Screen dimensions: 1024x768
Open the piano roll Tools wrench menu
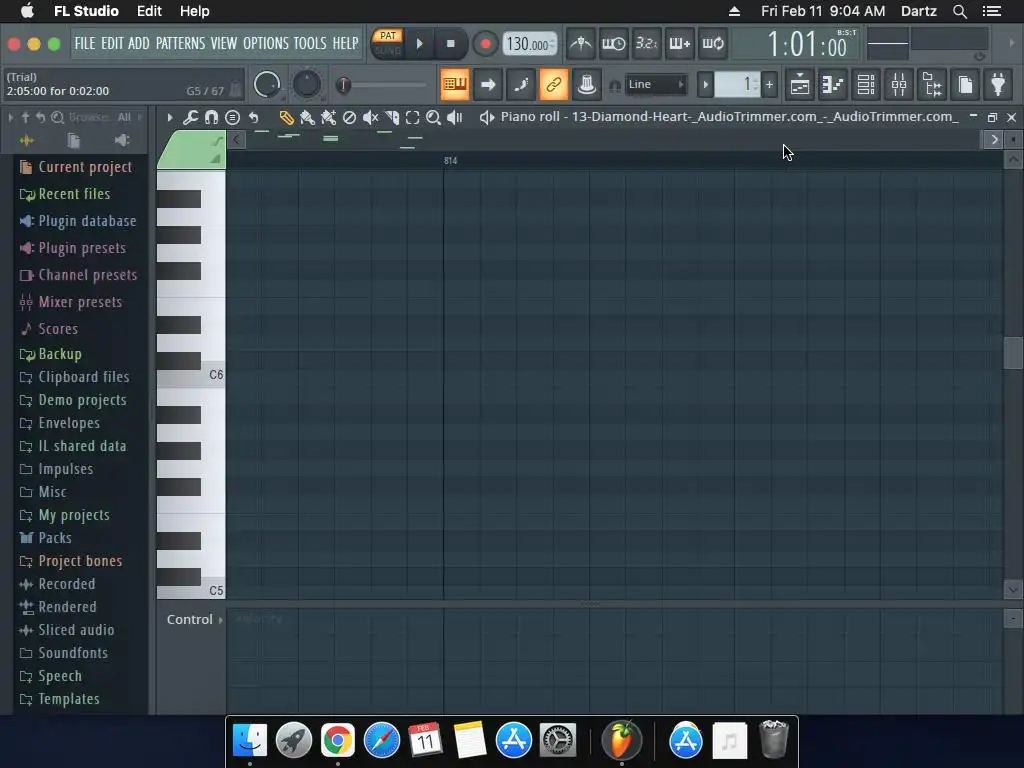(x=190, y=118)
